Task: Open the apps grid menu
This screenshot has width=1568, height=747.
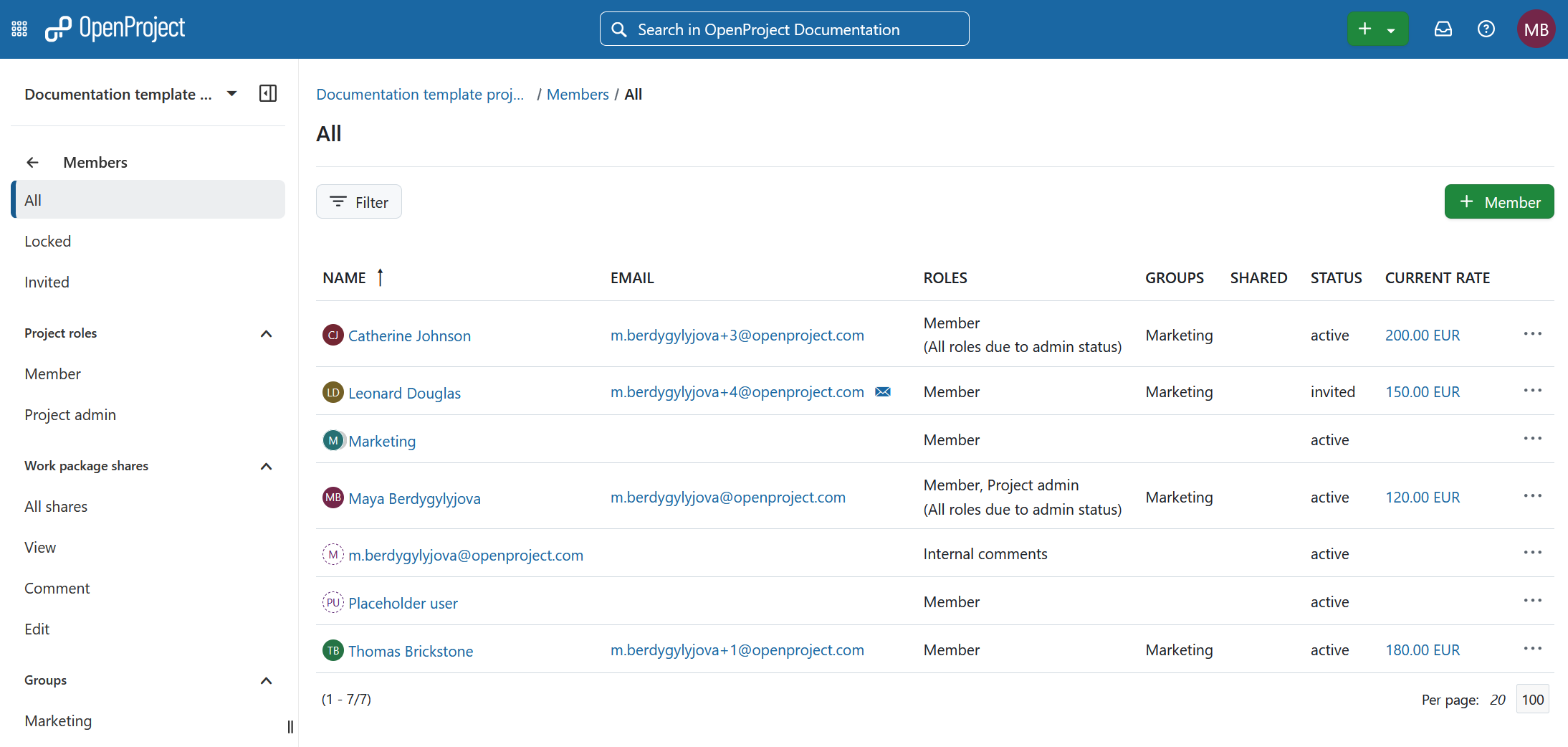Action: click(19, 28)
